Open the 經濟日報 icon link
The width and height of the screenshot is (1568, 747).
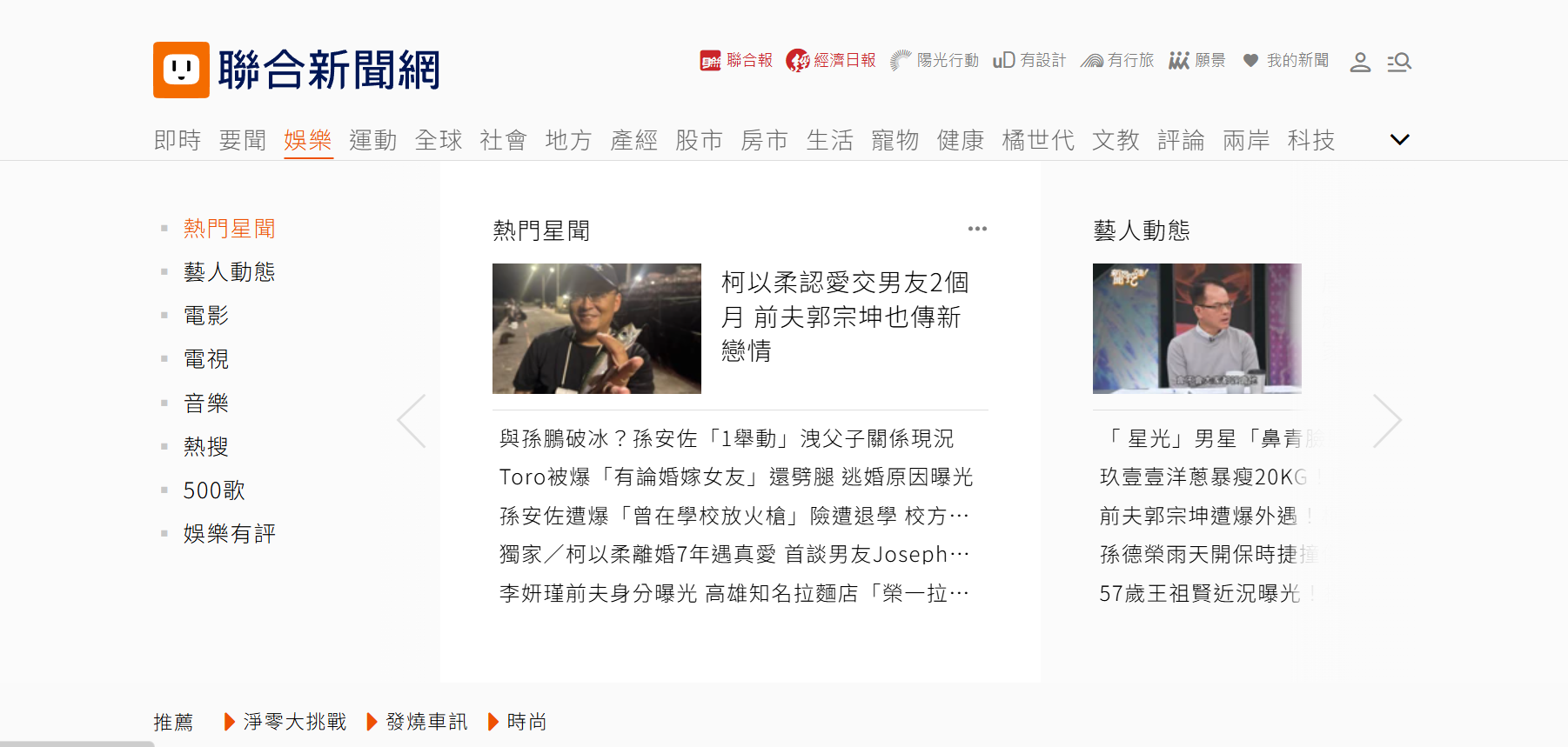pyautogui.click(x=797, y=61)
